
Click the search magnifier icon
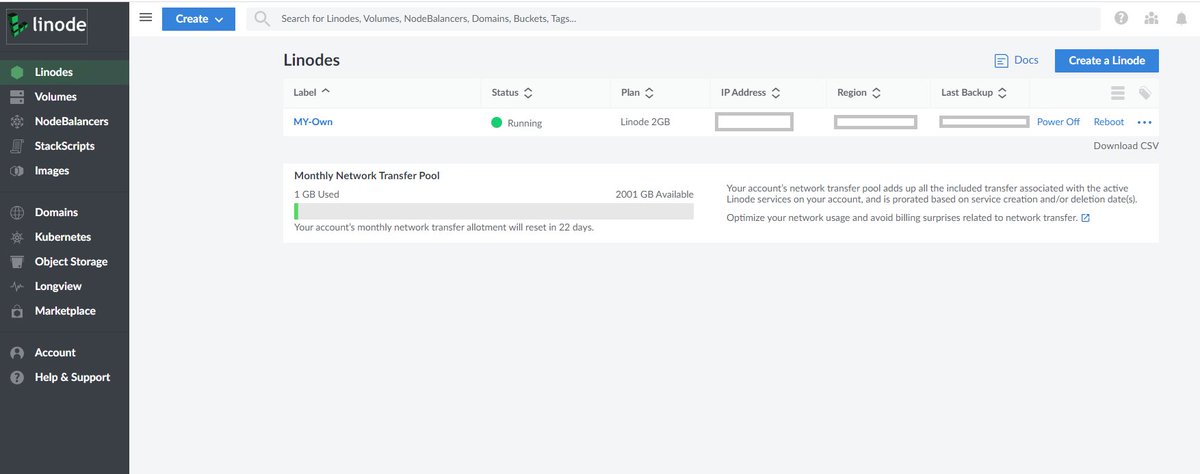click(262, 19)
